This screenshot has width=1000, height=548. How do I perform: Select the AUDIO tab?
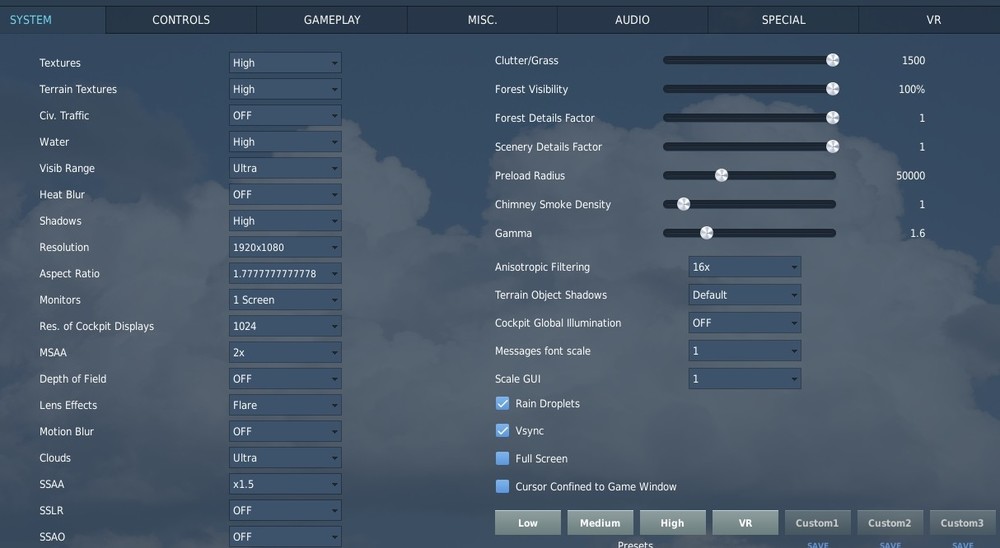pos(632,20)
